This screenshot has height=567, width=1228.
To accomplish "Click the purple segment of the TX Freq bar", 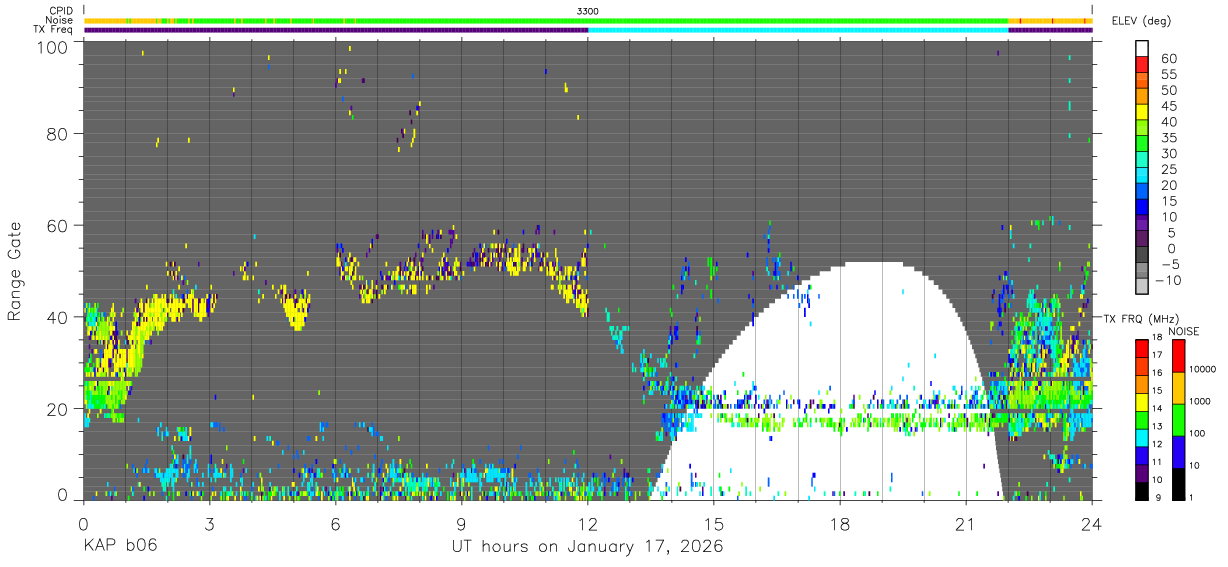I will [x=336, y=30].
